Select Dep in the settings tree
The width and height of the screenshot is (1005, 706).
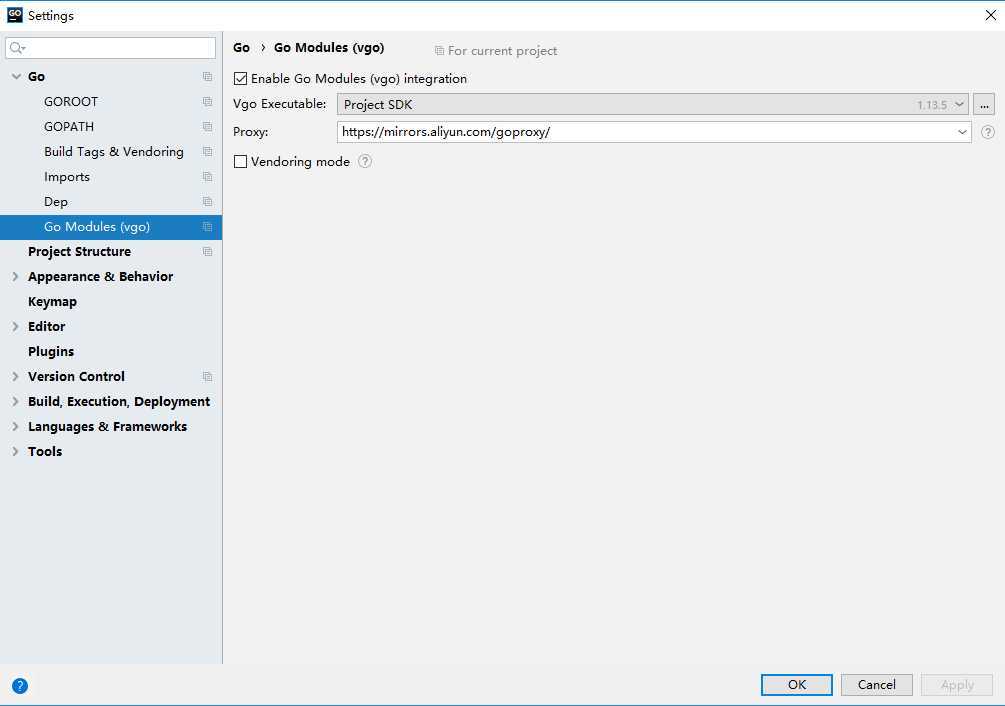(56, 201)
